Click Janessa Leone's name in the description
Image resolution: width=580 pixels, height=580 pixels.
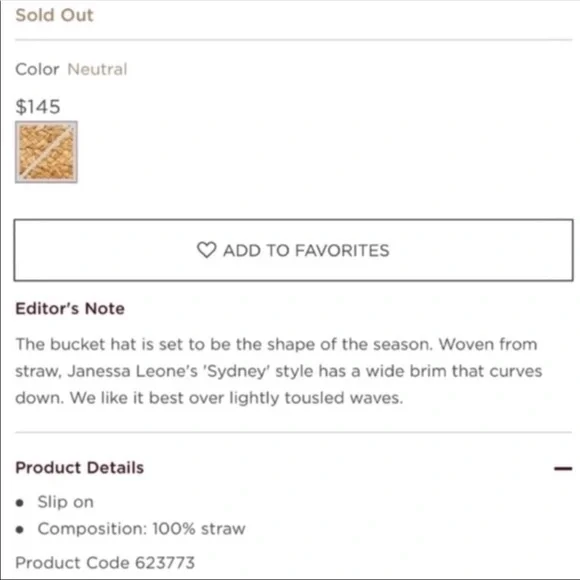(x=132, y=371)
